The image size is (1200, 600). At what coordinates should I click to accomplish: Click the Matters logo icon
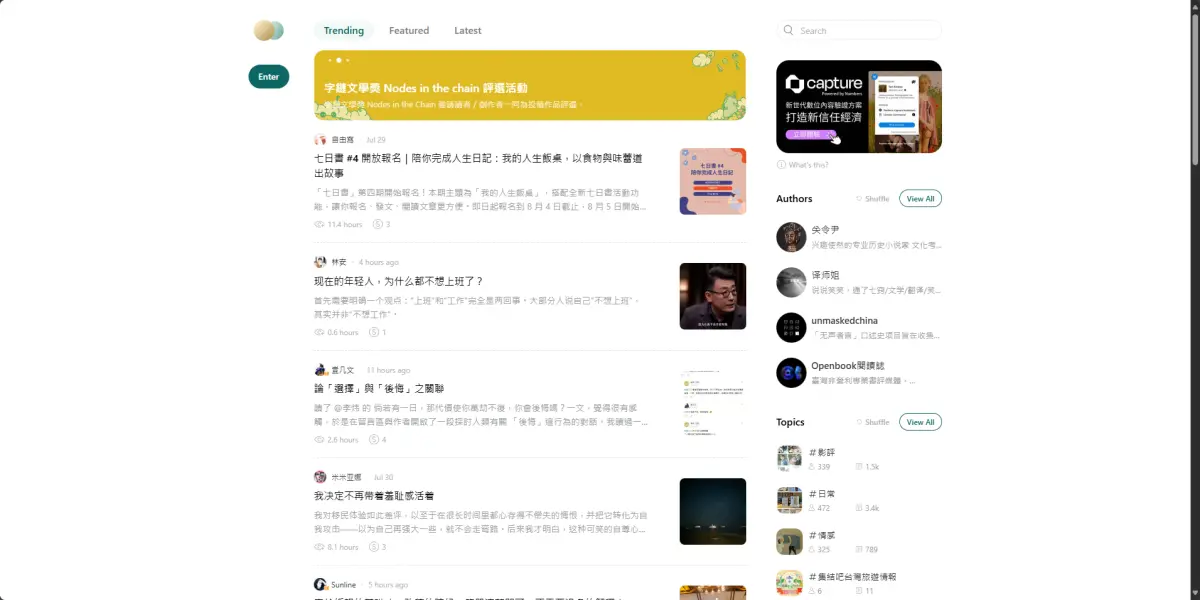tap(268, 31)
